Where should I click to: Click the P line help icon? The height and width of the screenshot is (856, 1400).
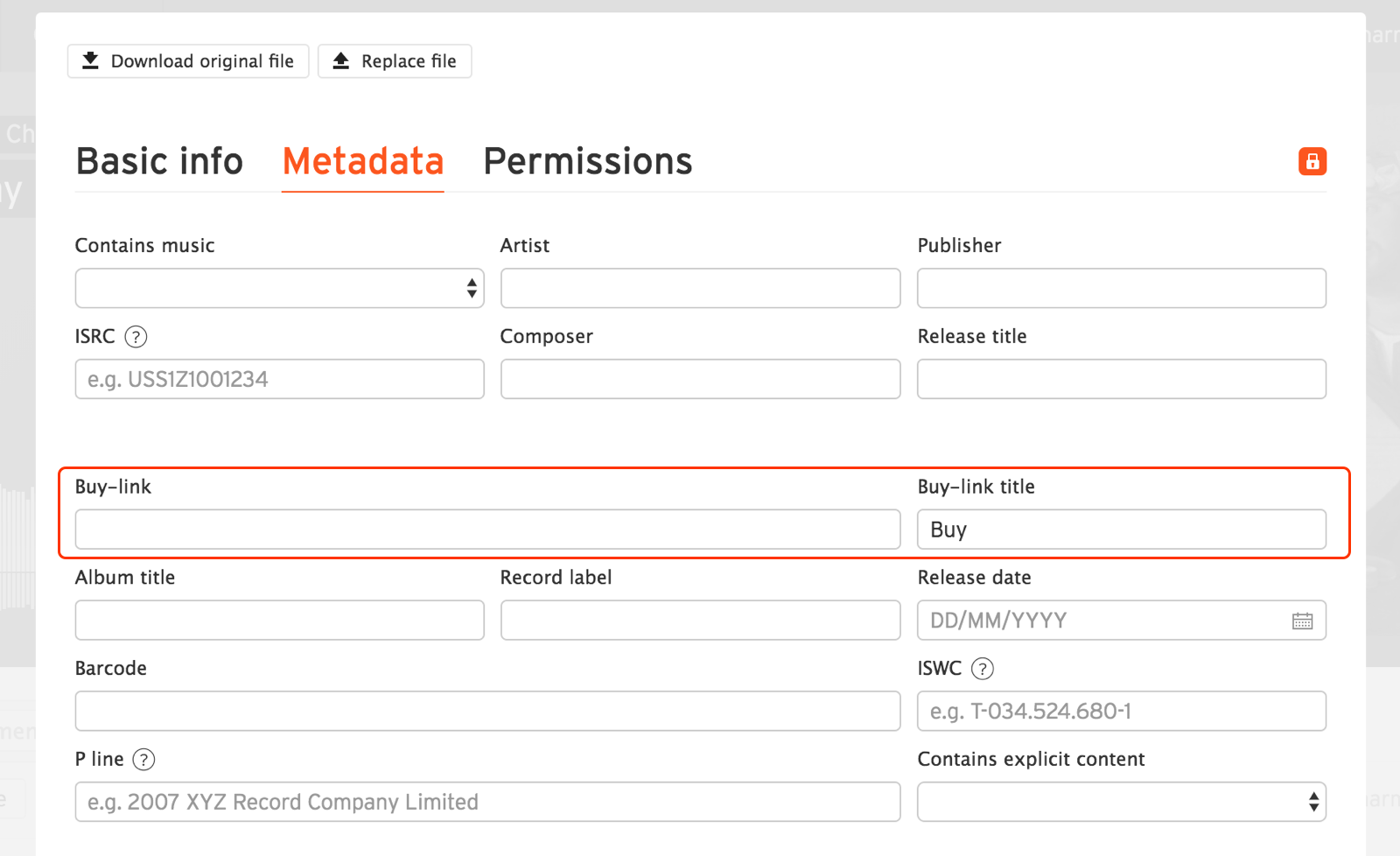(x=143, y=760)
